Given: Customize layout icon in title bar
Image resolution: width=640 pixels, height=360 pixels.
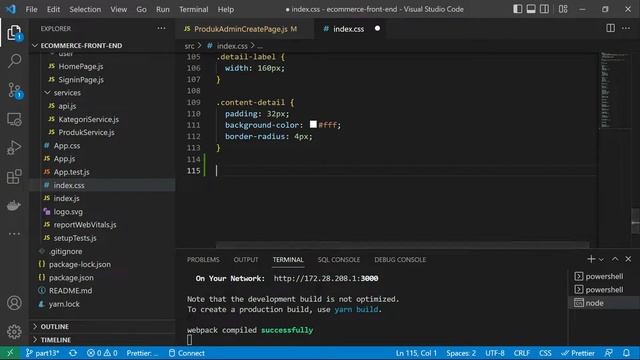Looking at the screenshot, I should 563,9.
